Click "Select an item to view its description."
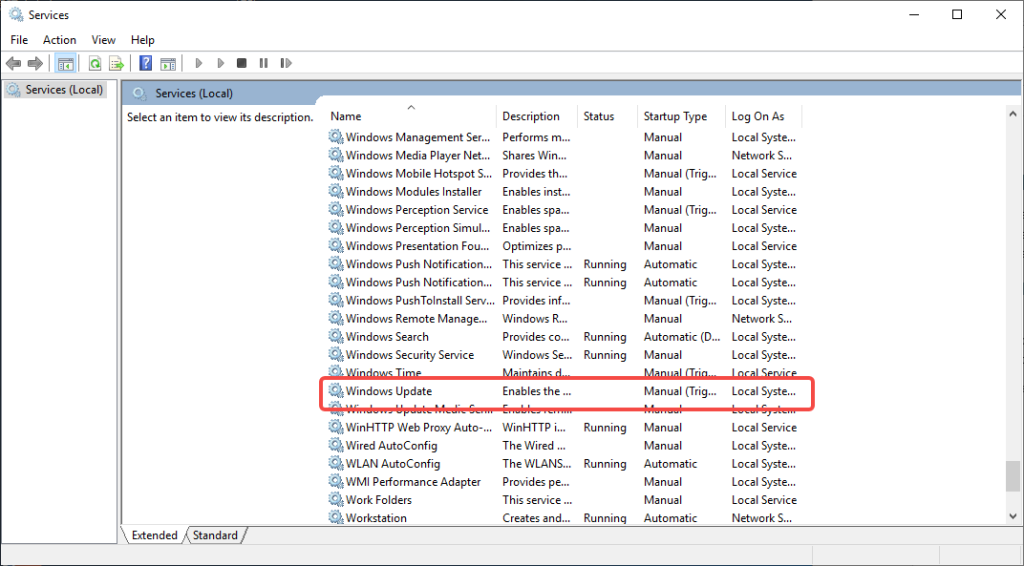Viewport: 1024px width, 566px height. coord(220,118)
